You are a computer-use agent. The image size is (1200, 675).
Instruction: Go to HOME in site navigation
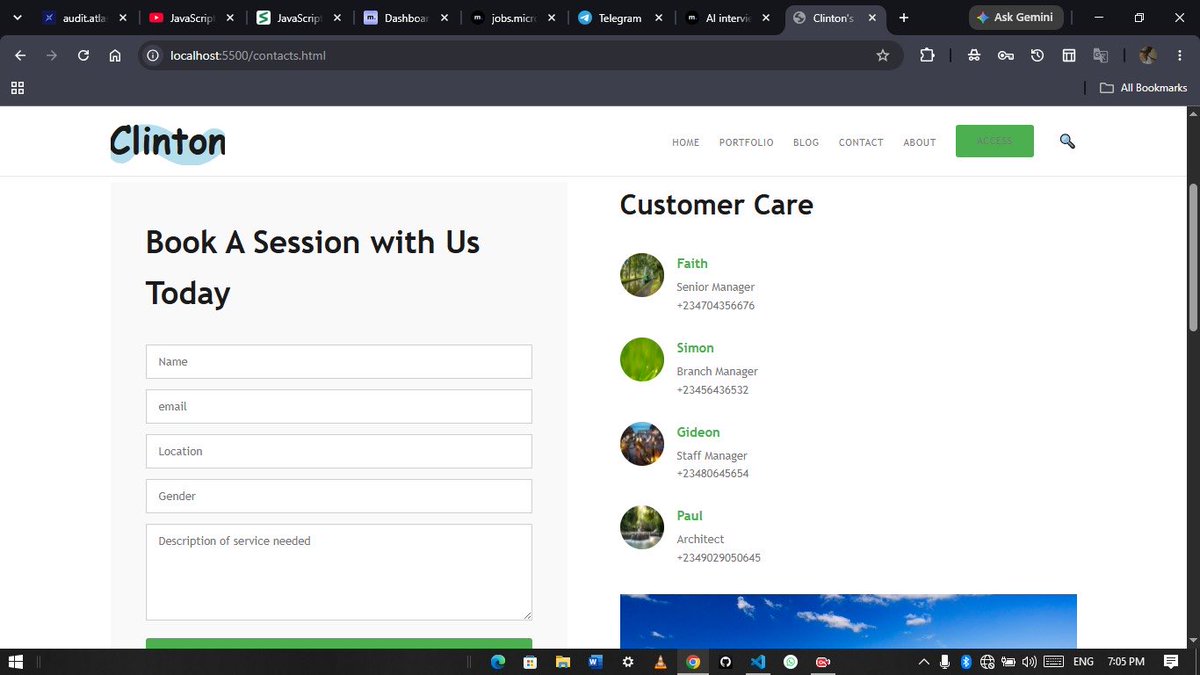[686, 143]
